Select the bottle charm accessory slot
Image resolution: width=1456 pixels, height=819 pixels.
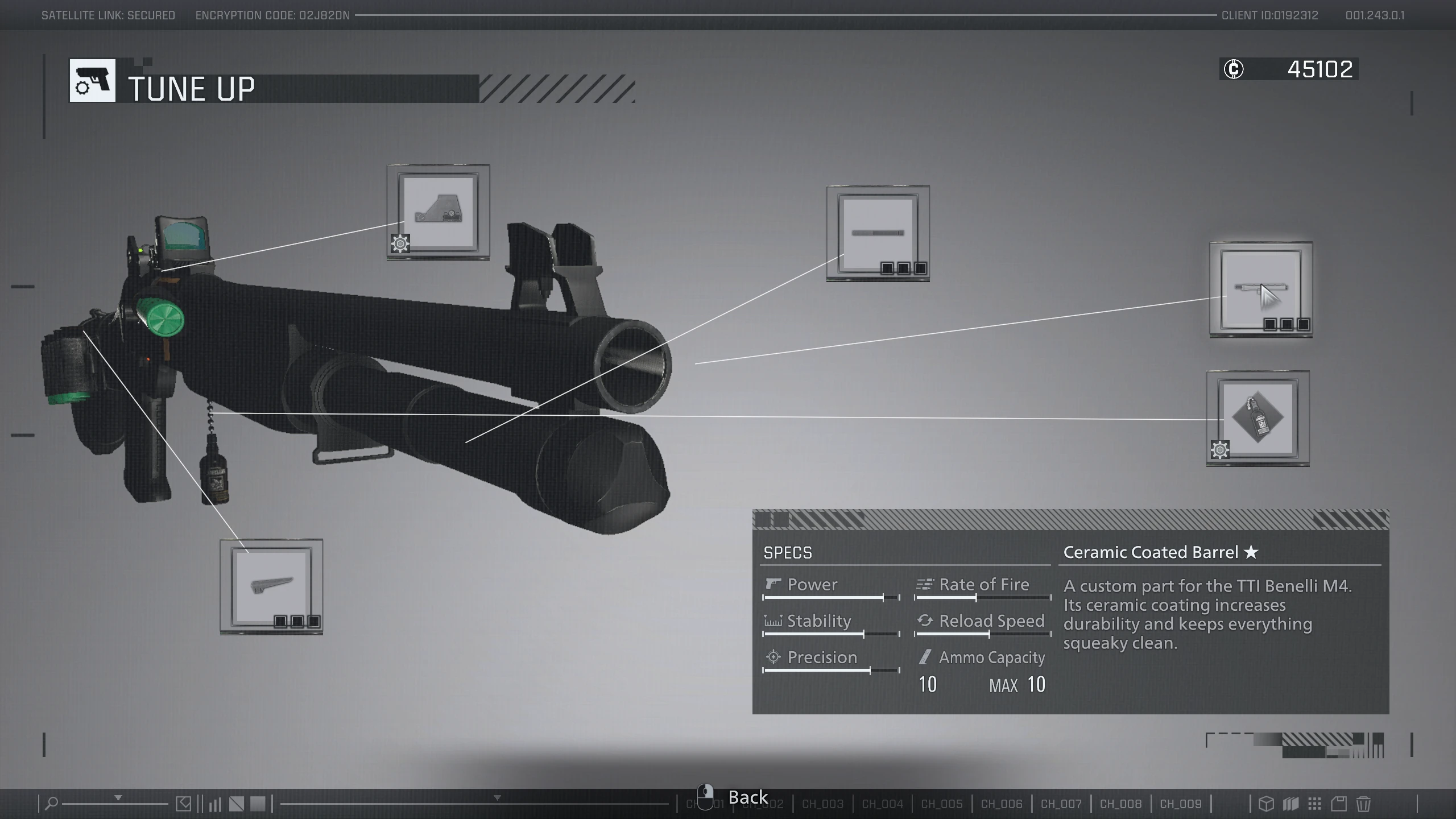pos(1258,418)
